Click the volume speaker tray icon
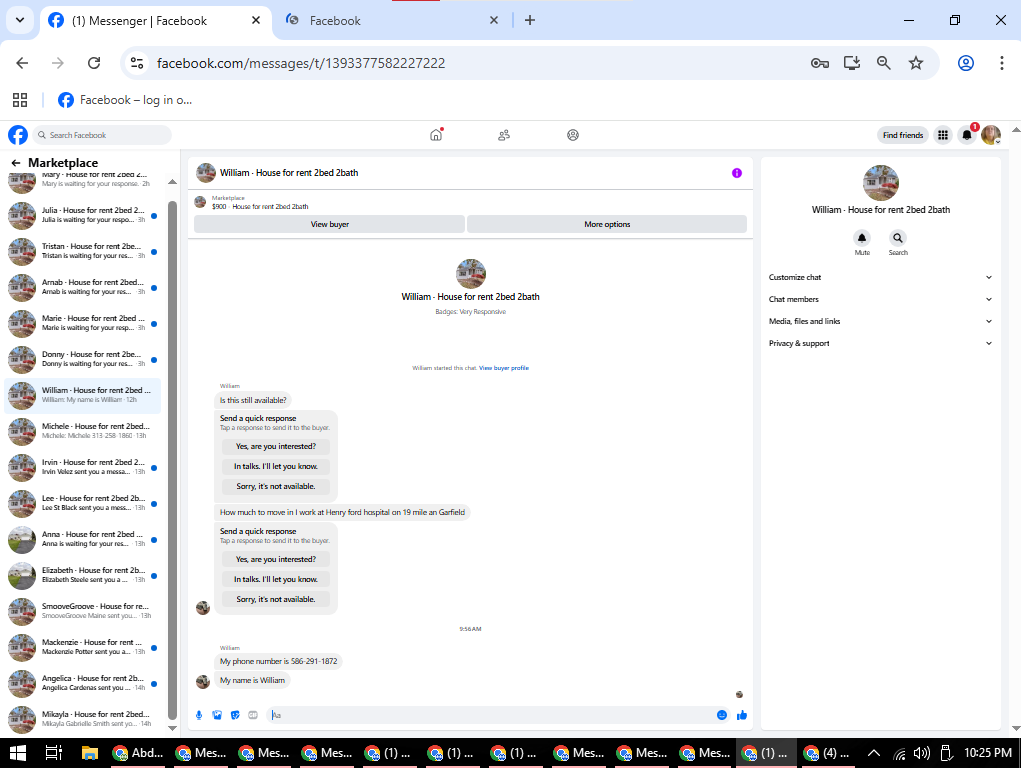 click(921, 753)
